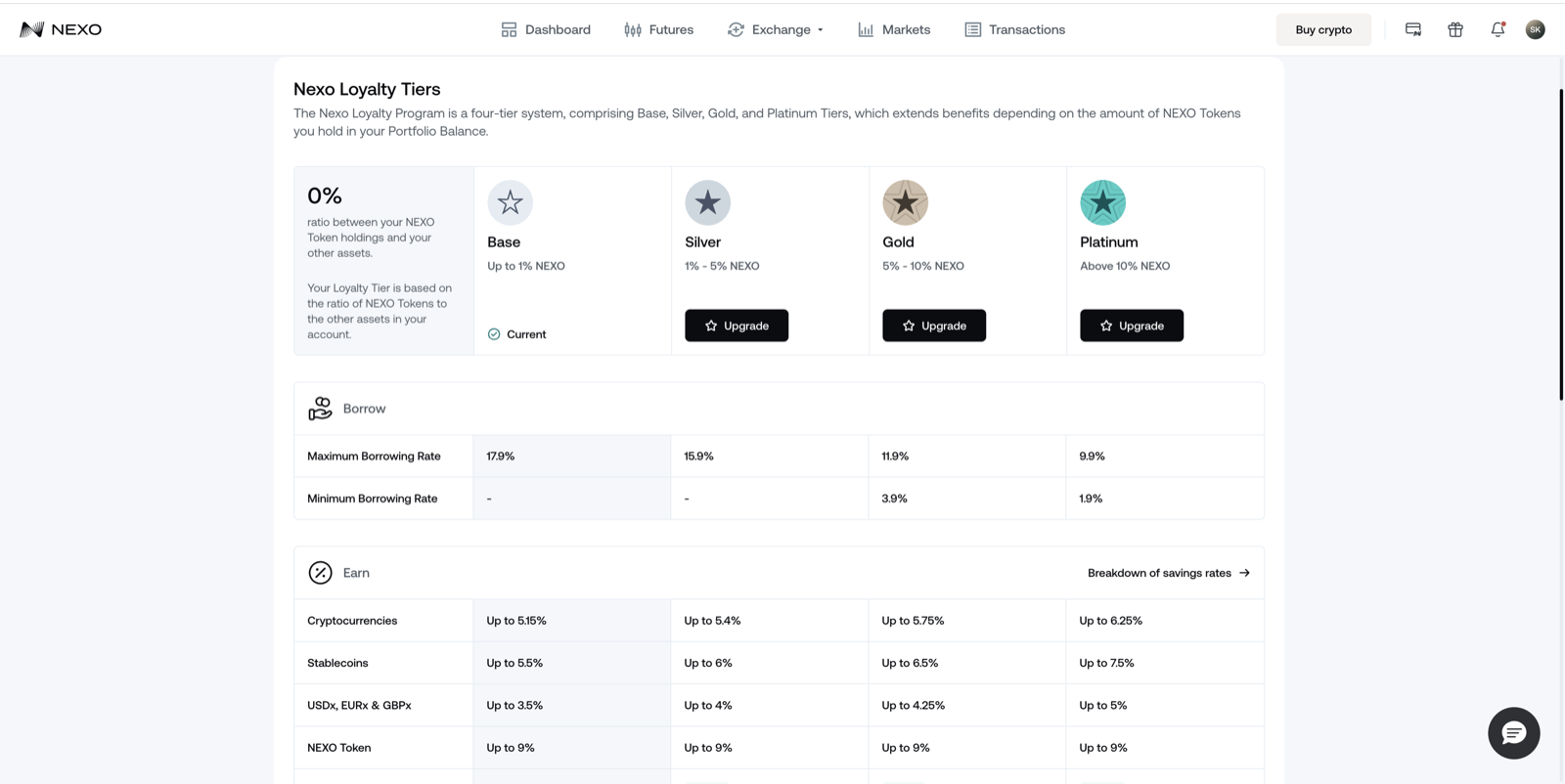This screenshot has width=1565, height=784.
Task: Upgrade to the Silver tier
Action: pos(737,326)
